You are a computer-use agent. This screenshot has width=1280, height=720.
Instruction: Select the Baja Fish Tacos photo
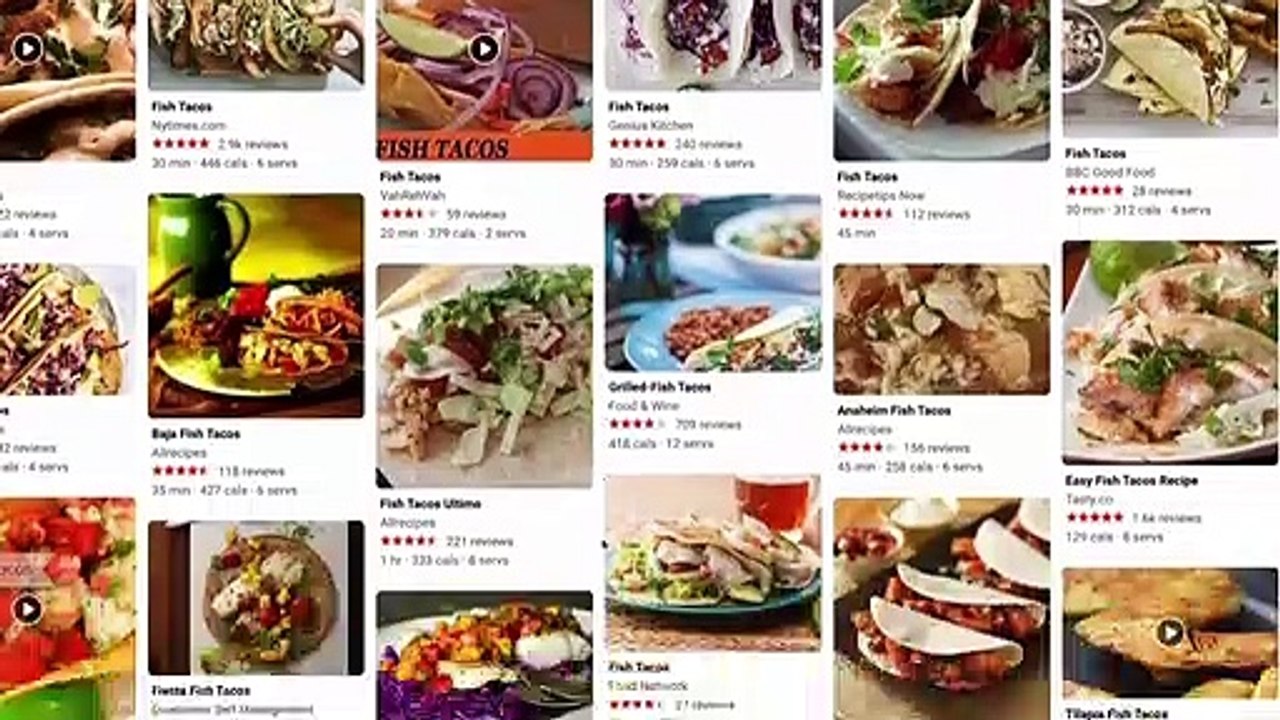tap(256, 305)
